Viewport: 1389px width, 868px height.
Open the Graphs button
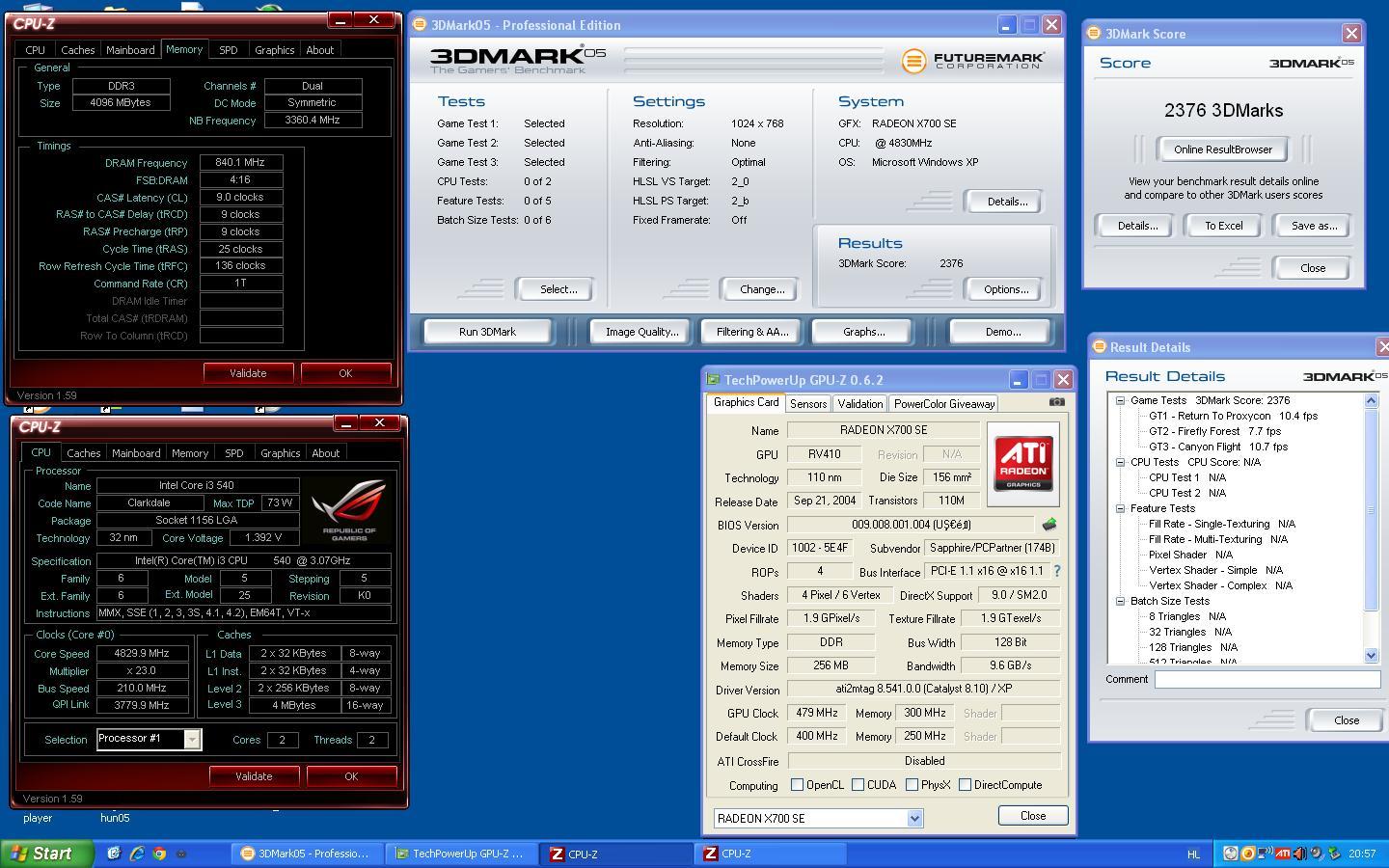point(863,332)
